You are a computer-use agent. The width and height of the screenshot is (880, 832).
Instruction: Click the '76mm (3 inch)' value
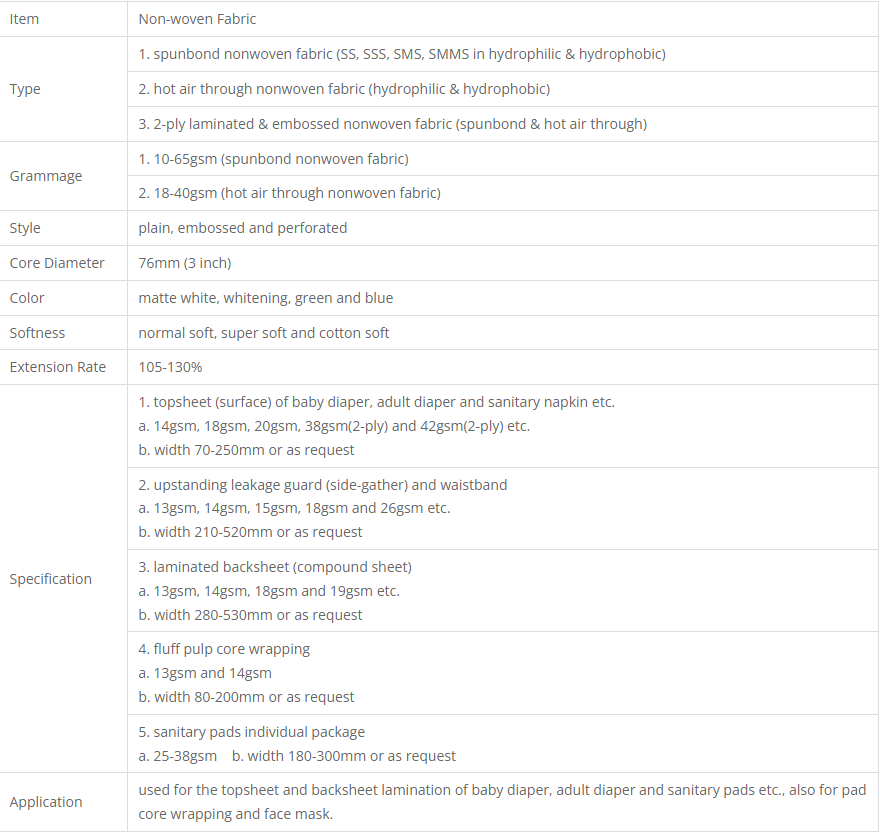coord(185,263)
